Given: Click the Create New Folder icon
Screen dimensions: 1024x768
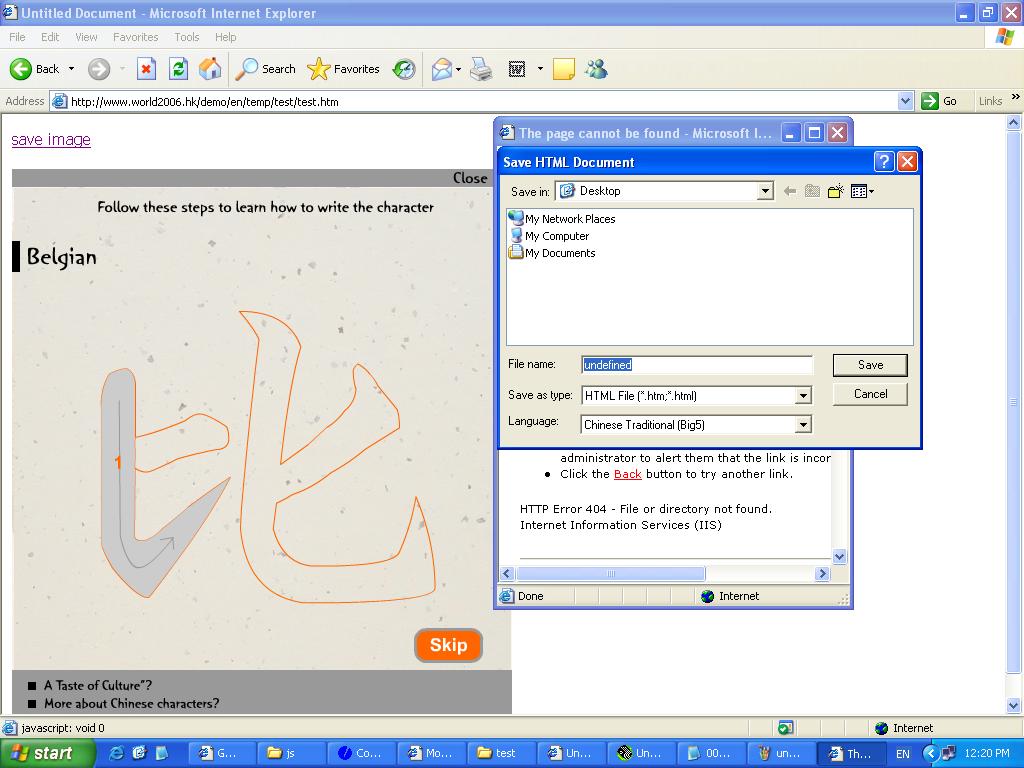Looking at the screenshot, I should click(835, 191).
